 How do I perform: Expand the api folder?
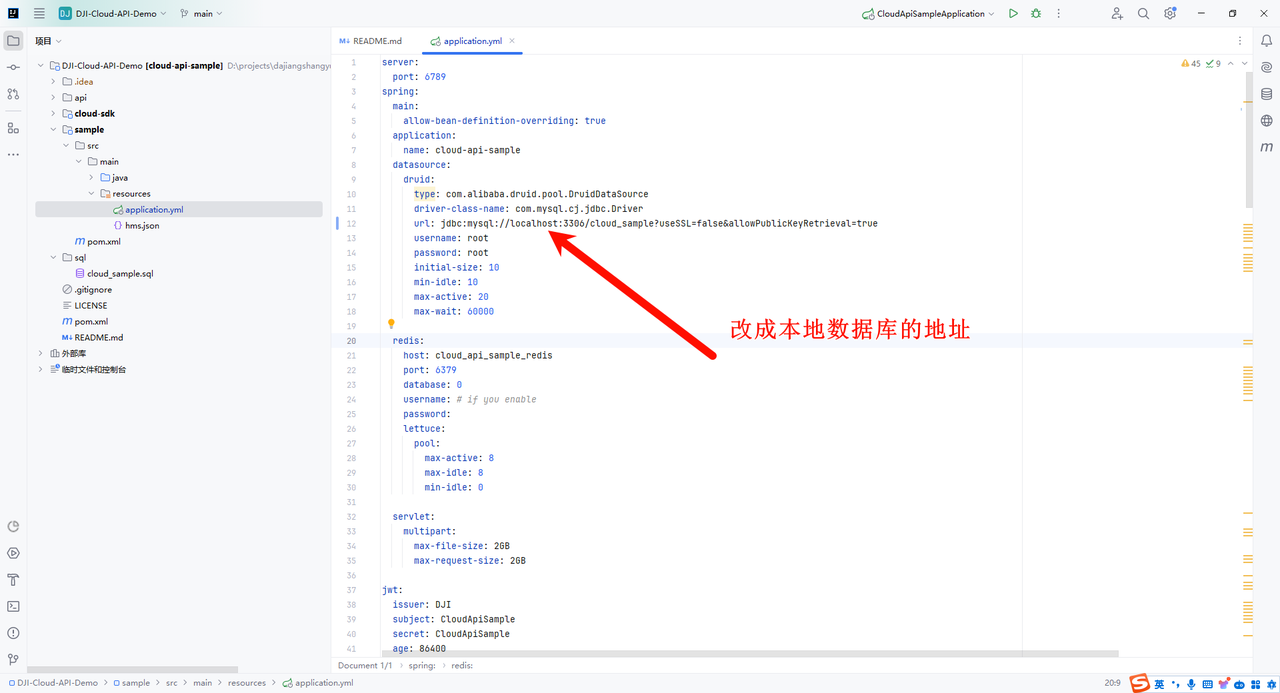click(x=54, y=98)
